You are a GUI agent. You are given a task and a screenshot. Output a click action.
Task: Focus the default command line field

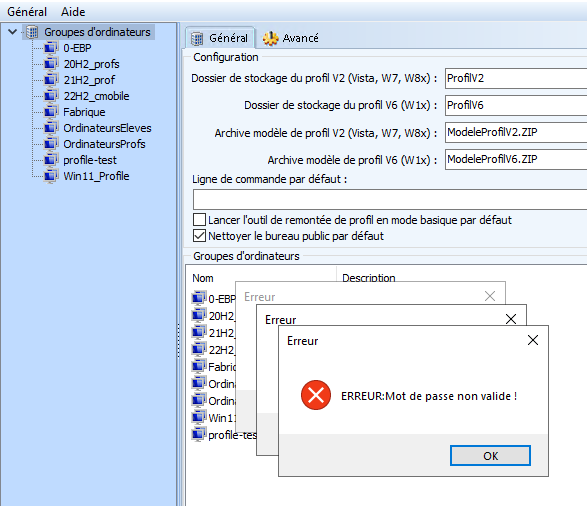point(390,199)
